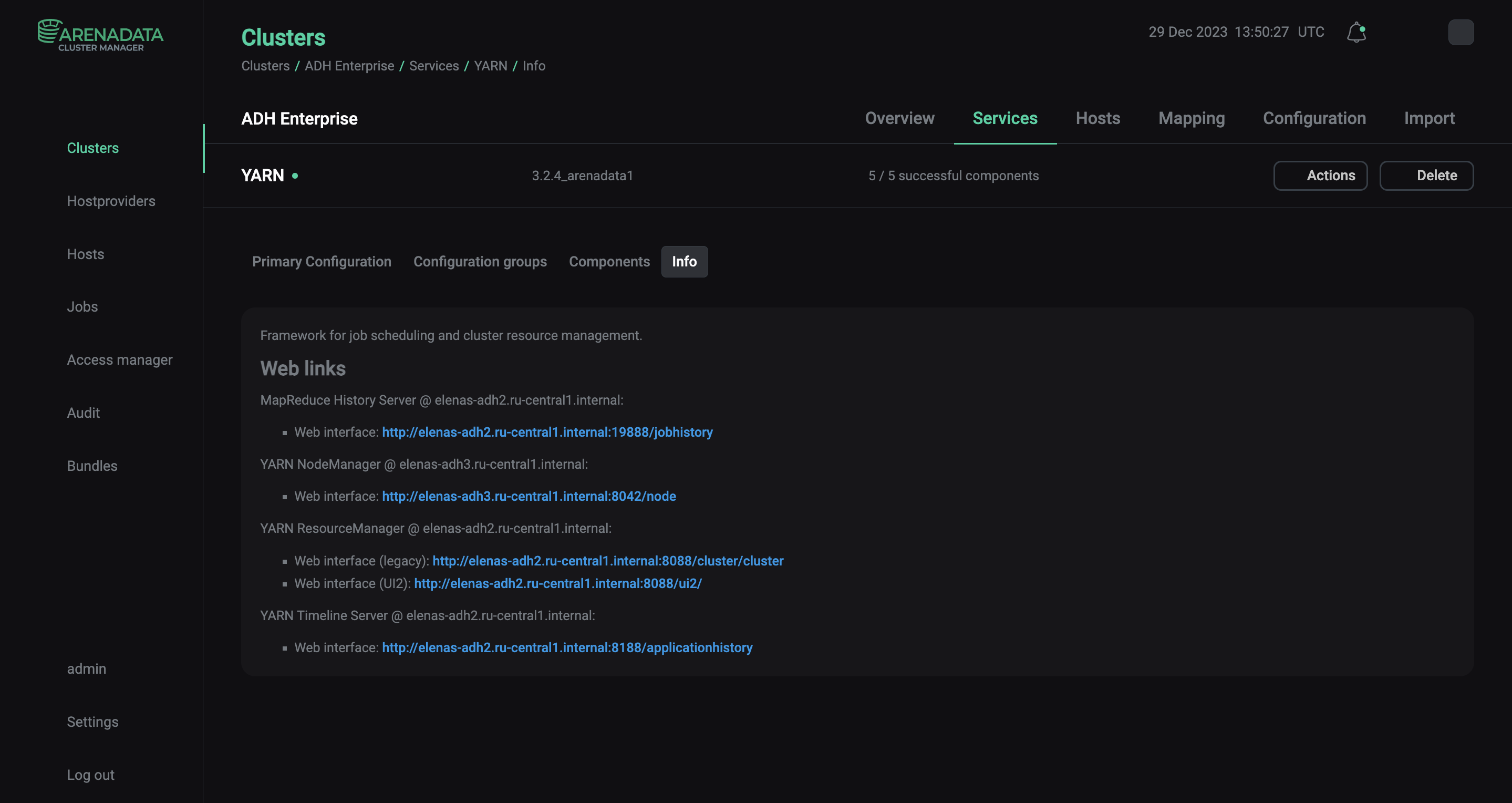Click the Bundles sidebar menu item
This screenshot has height=803, width=1512.
92,465
